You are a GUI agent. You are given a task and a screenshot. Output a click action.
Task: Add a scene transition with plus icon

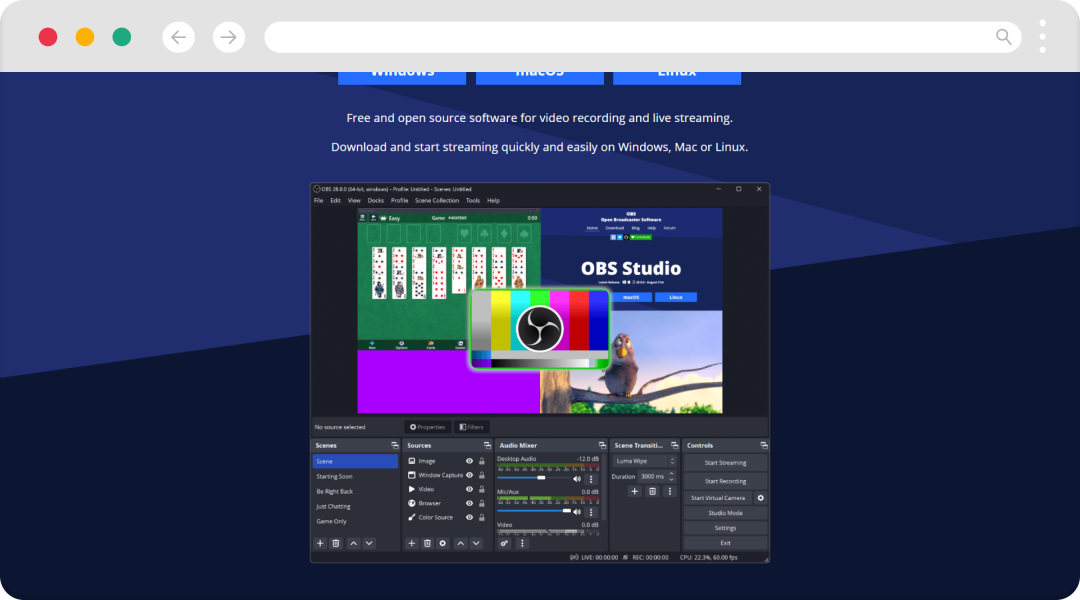coord(634,491)
